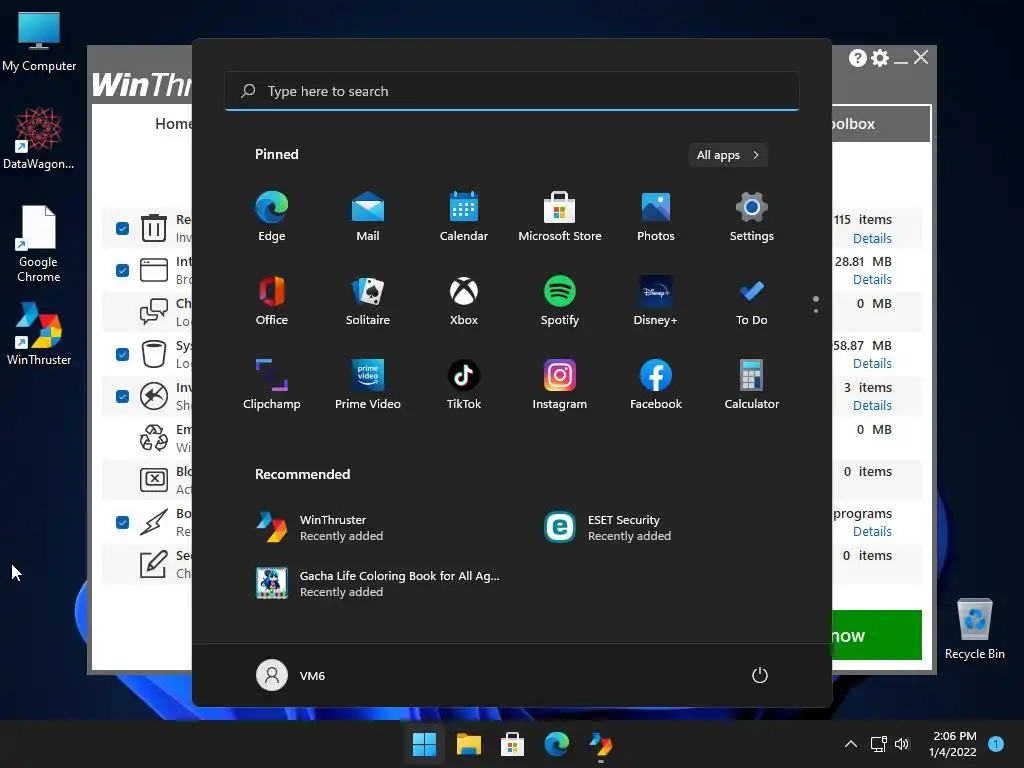Open WinThruster help question mark icon
This screenshot has height=768, width=1024.
857,58
